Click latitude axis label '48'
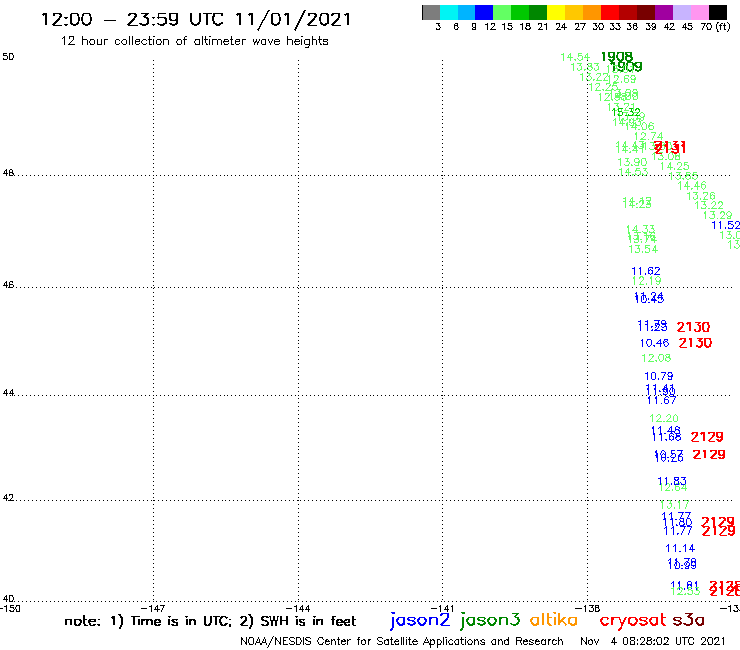This screenshot has height=650, width=740. tap(8, 173)
